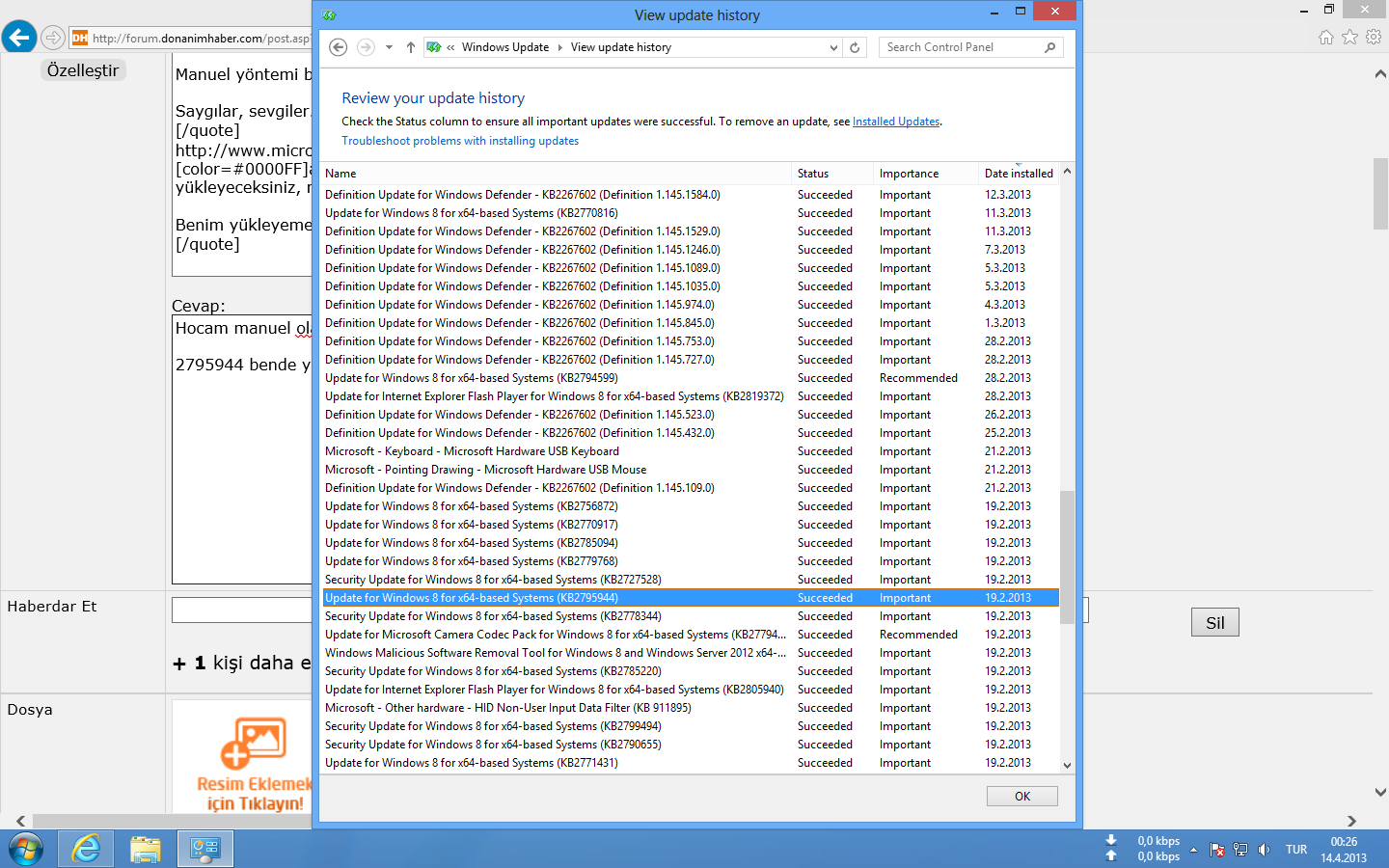The width and height of the screenshot is (1389, 868).
Task: Click the taskbar clock showing 00:26
Action: (x=1344, y=850)
